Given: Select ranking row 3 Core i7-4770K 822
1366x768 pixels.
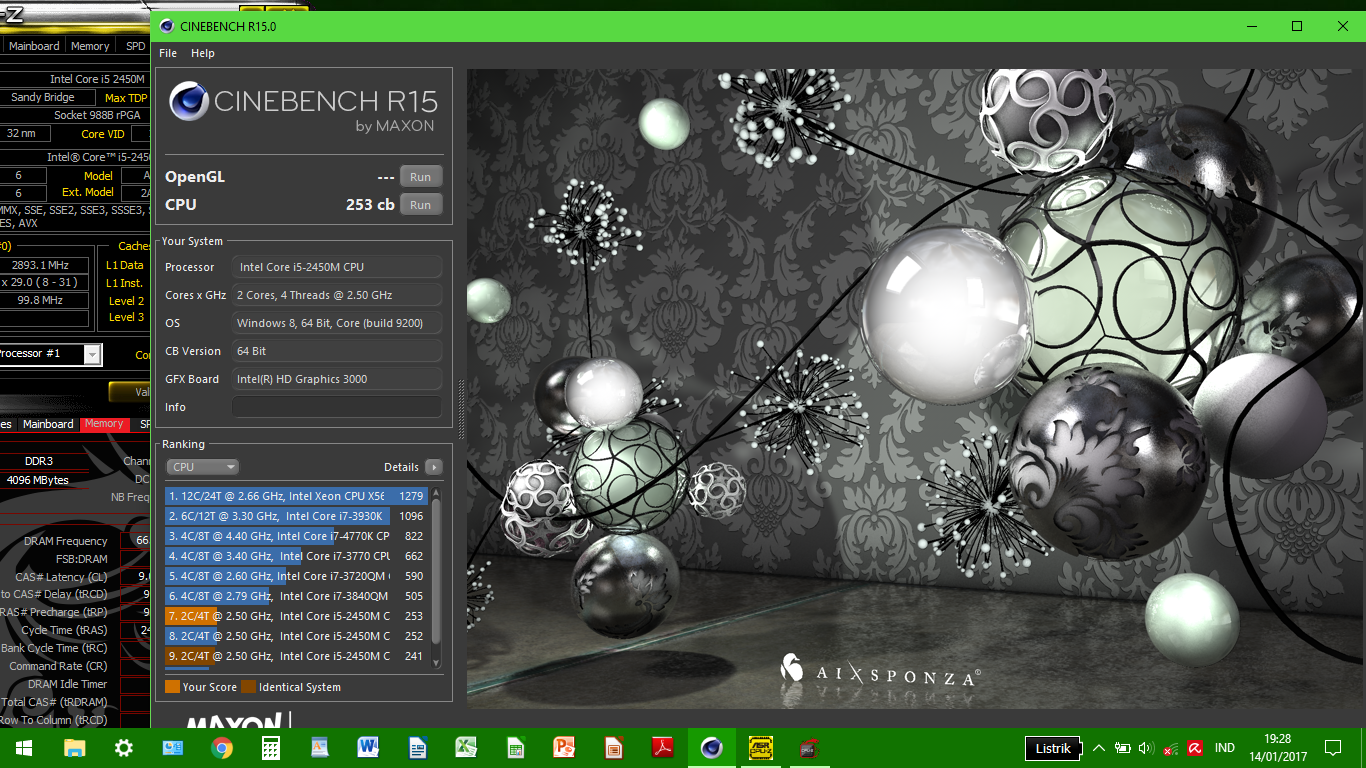Looking at the screenshot, I should coord(297,536).
